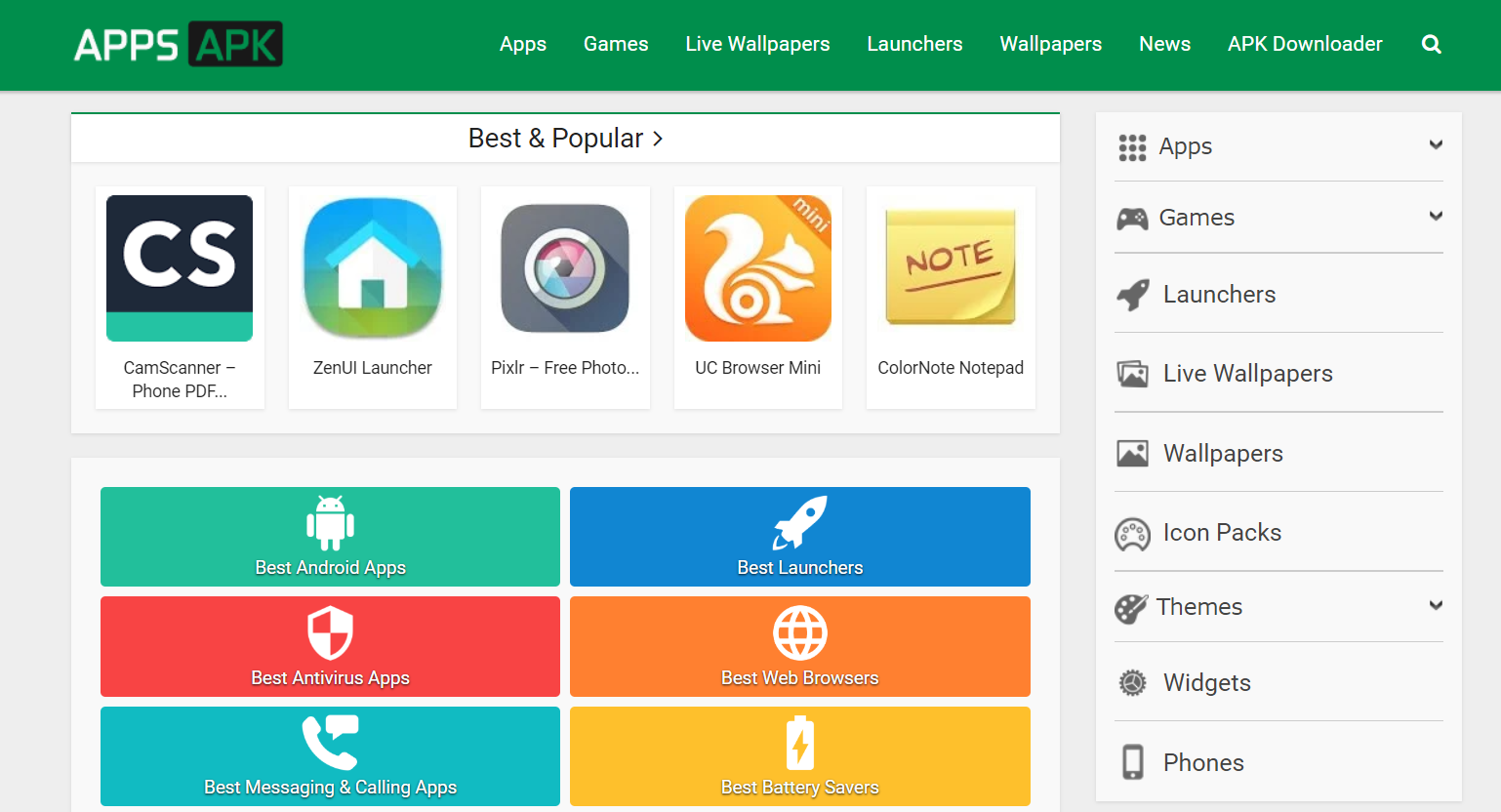Click the sidebar Icon Packs palette icon
This screenshot has height=812, width=1501.
pos(1133,534)
